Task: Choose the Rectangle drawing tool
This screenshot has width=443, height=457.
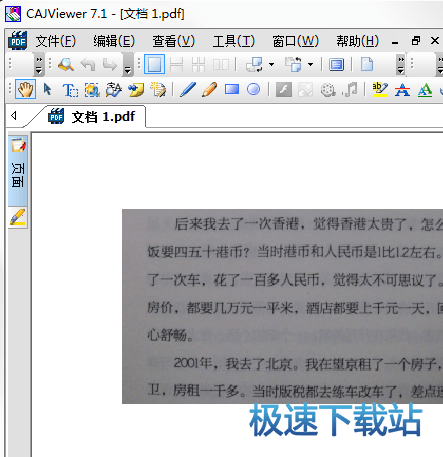Action: tap(232, 89)
